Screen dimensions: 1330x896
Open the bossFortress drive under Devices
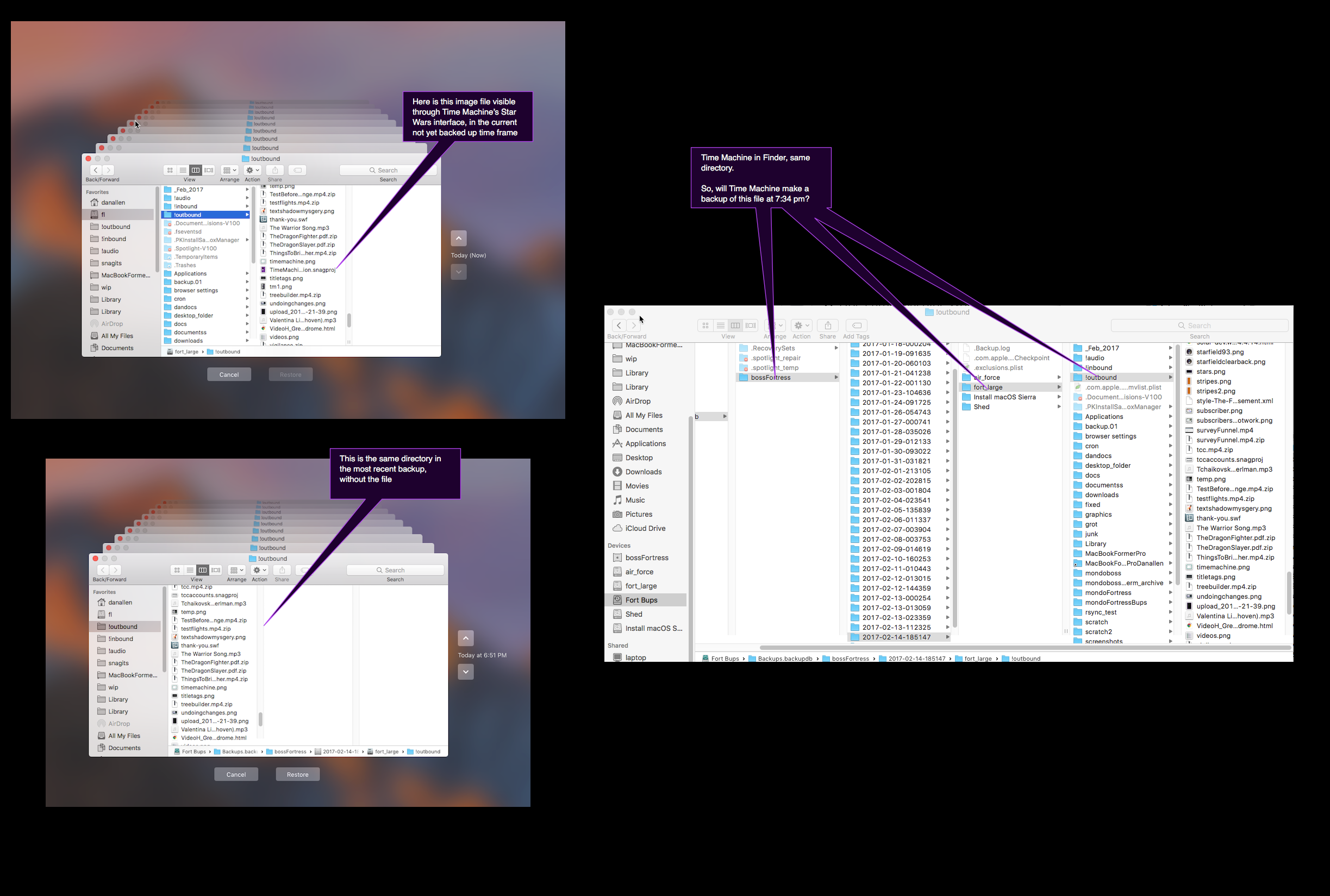(x=646, y=557)
